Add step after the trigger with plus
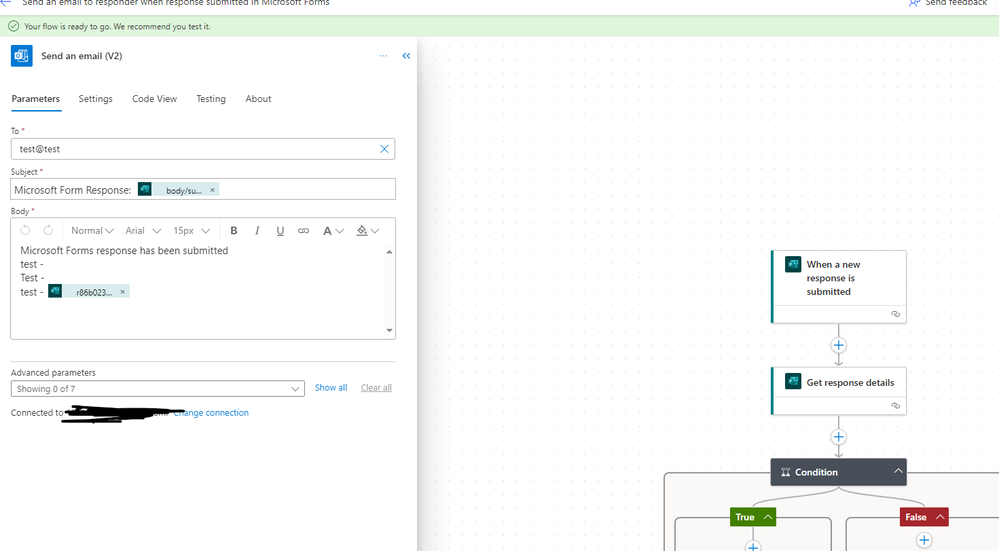Image resolution: width=999 pixels, height=551 pixels. click(838, 345)
